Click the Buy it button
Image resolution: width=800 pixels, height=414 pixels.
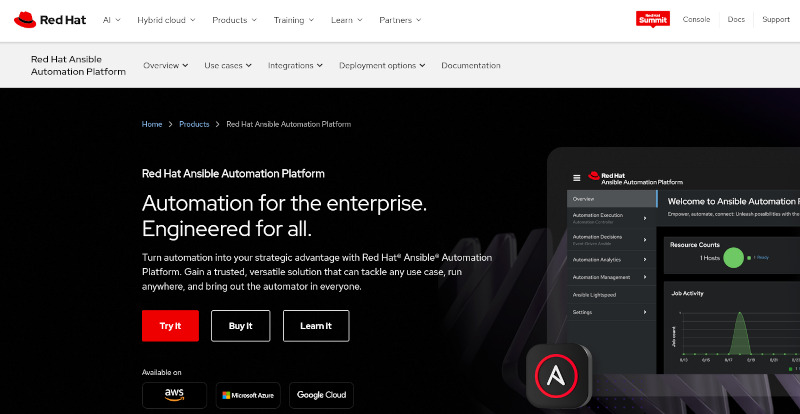pos(240,326)
